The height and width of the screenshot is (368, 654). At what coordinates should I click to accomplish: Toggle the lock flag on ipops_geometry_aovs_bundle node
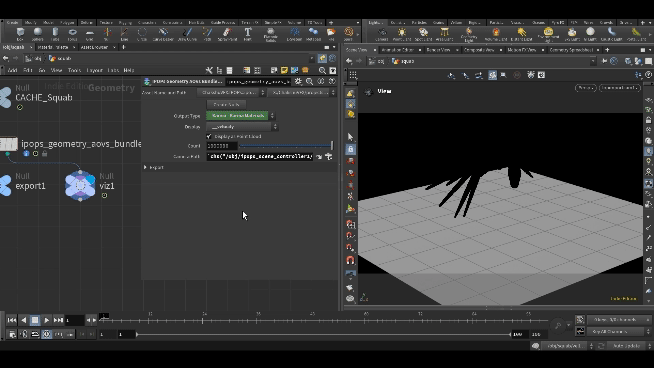pyautogui.click(x=45, y=154)
